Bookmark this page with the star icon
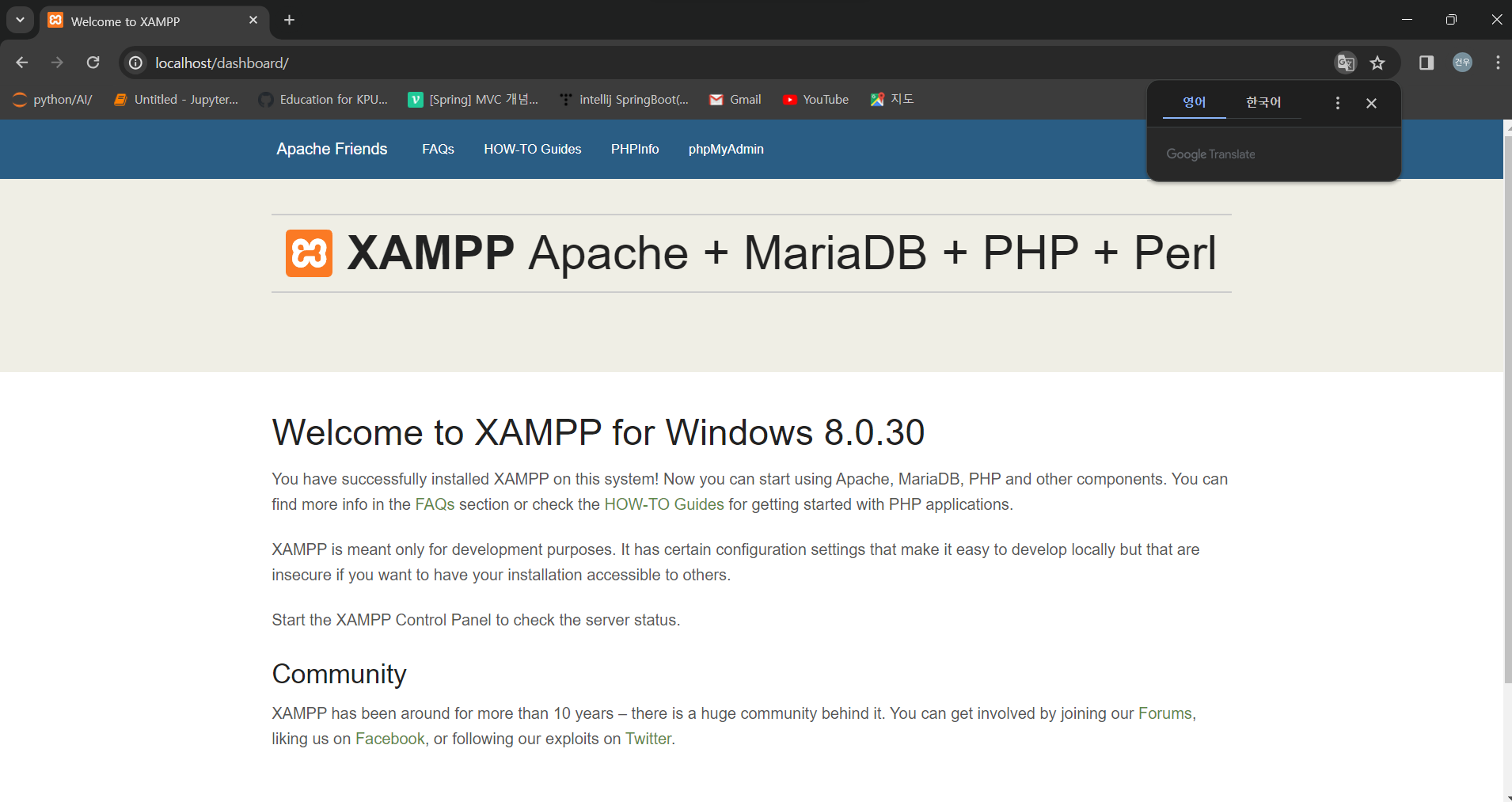 [x=1377, y=63]
